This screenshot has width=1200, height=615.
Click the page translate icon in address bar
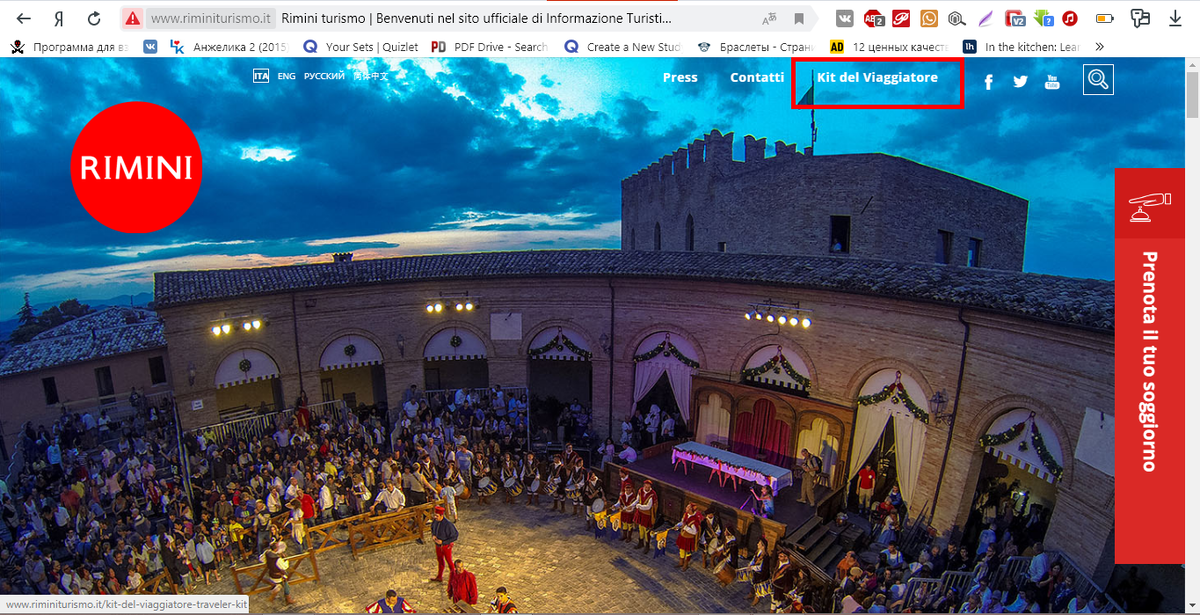point(769,18)
